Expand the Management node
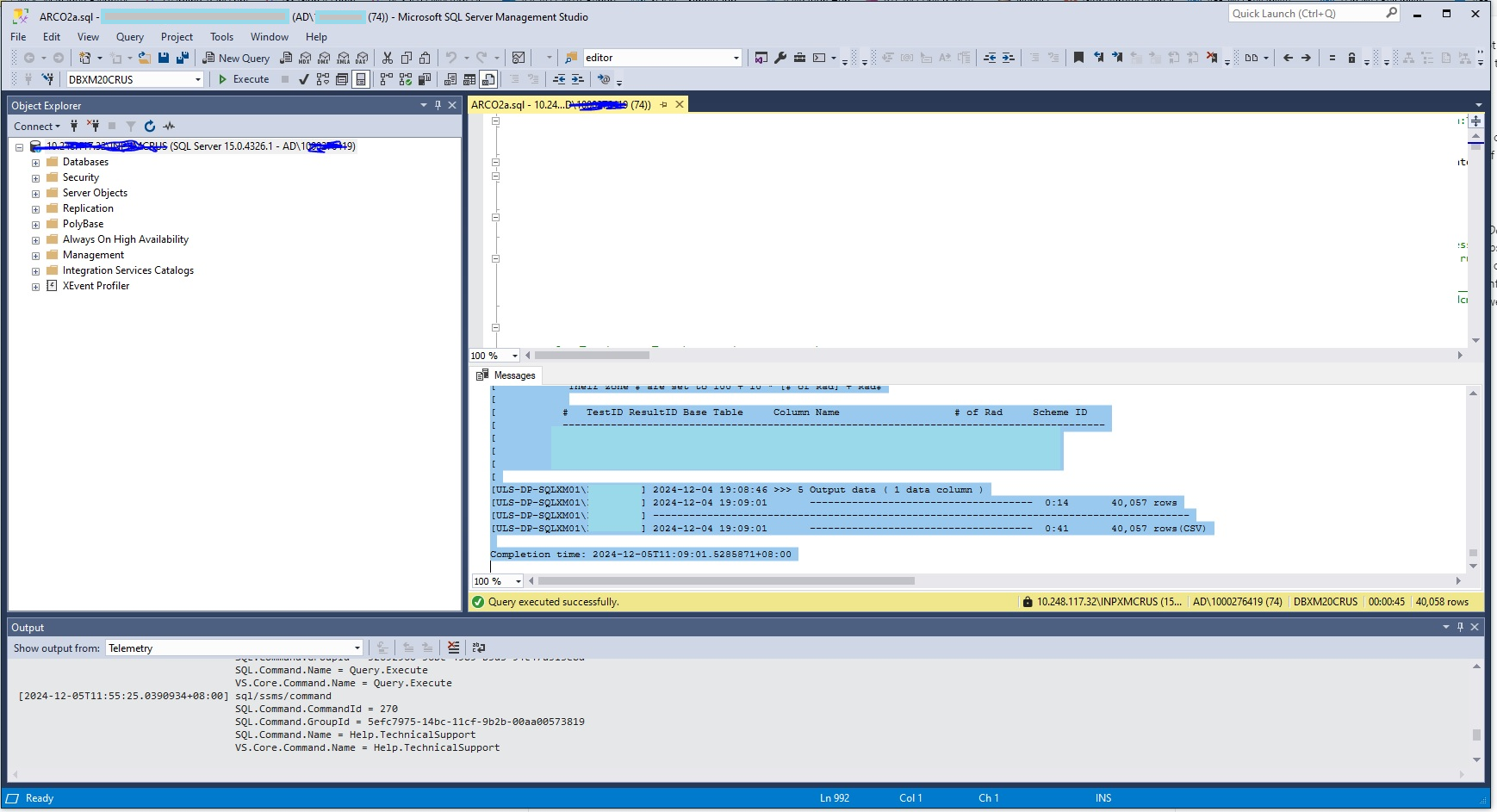Viewport: 1497px width, 812px height. pyautogui.click(x=35, y=256)
